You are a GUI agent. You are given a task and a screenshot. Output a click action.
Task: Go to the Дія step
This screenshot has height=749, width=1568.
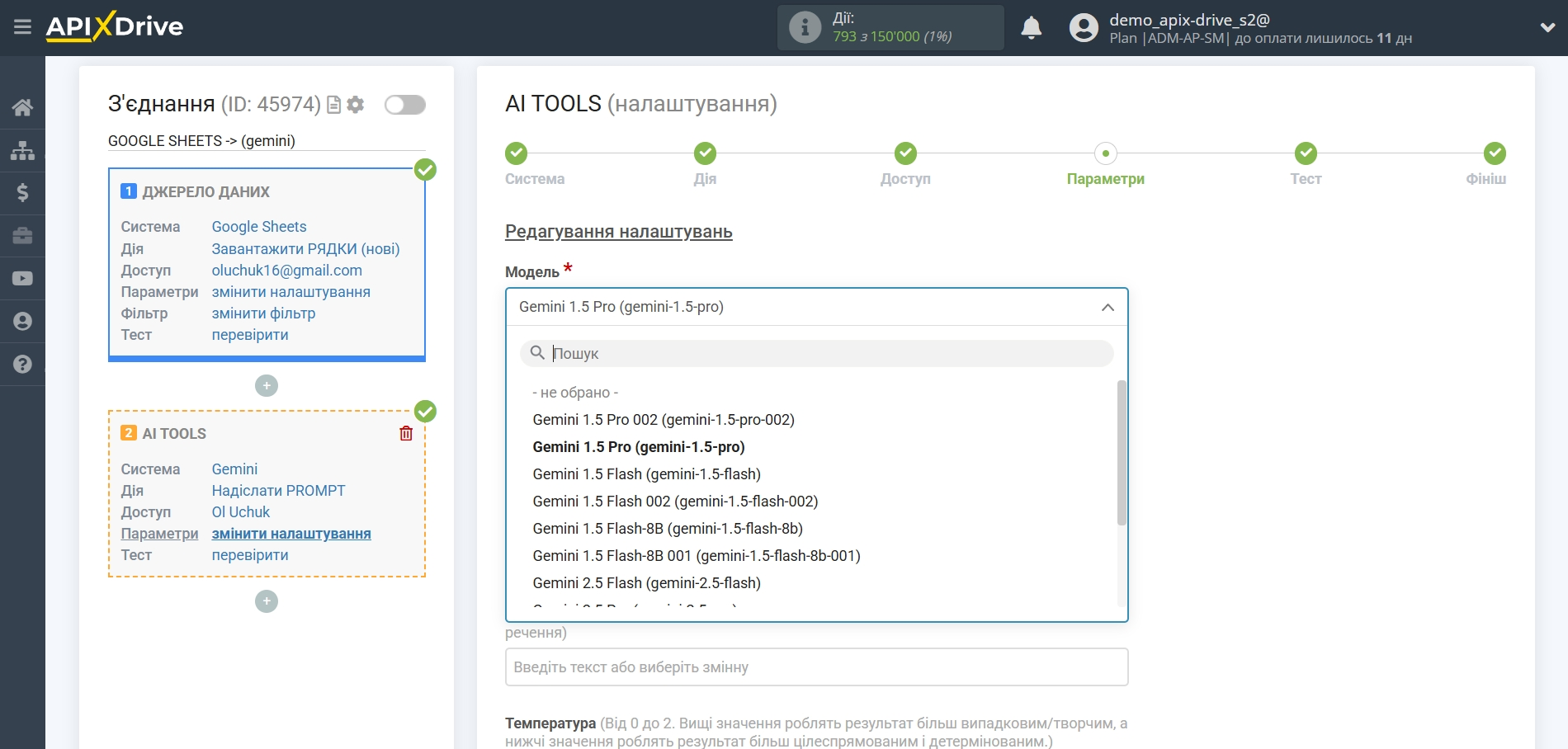pos(705,164)
